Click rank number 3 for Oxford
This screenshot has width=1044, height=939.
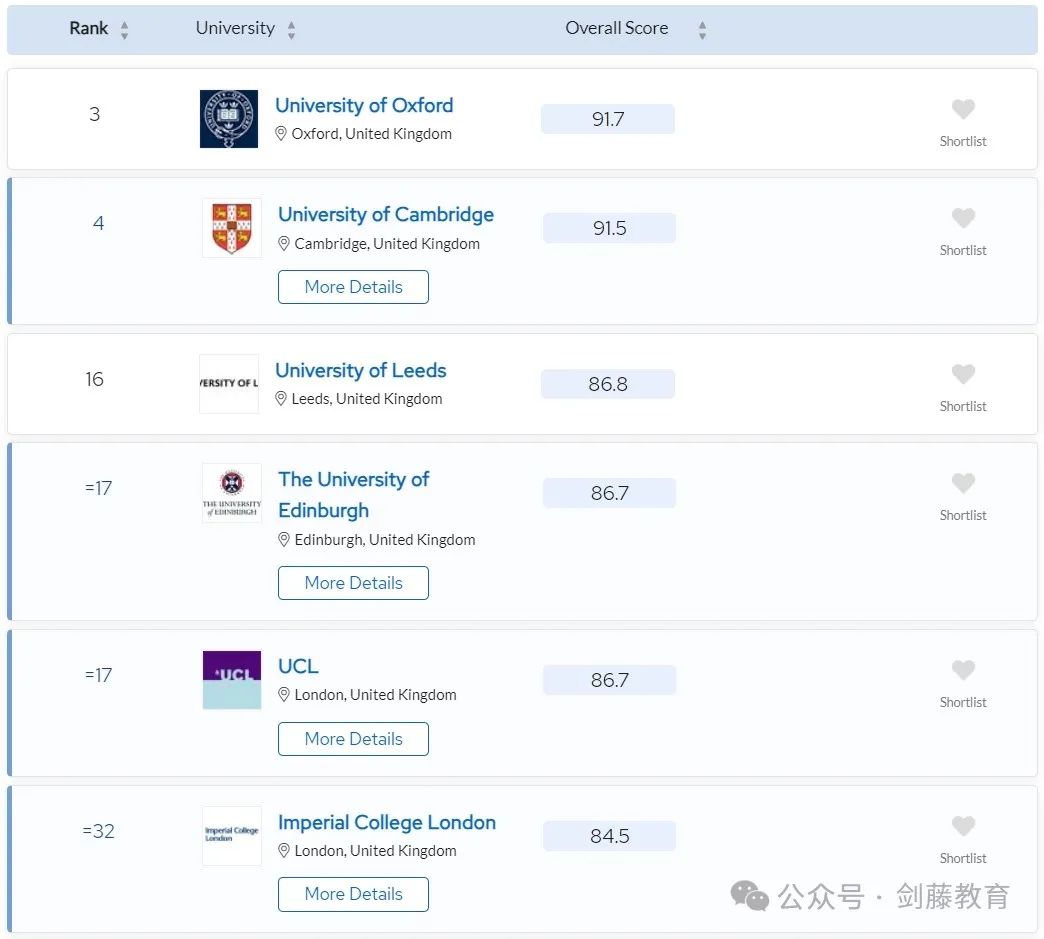[95, 114]
